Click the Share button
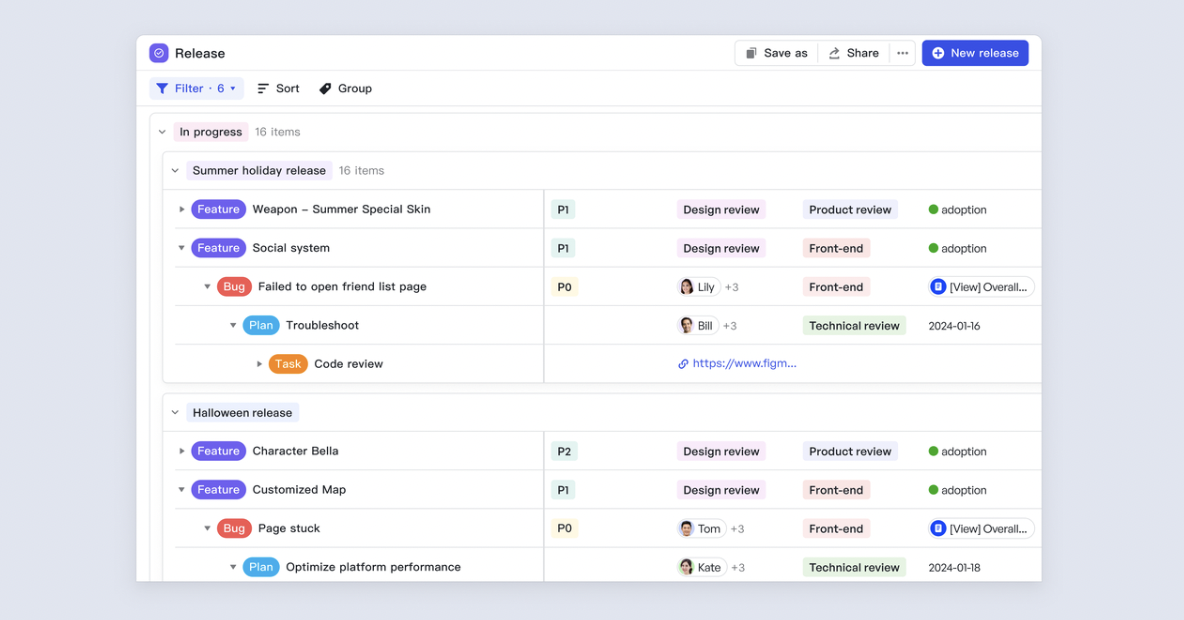 click(x=853, y=53)
